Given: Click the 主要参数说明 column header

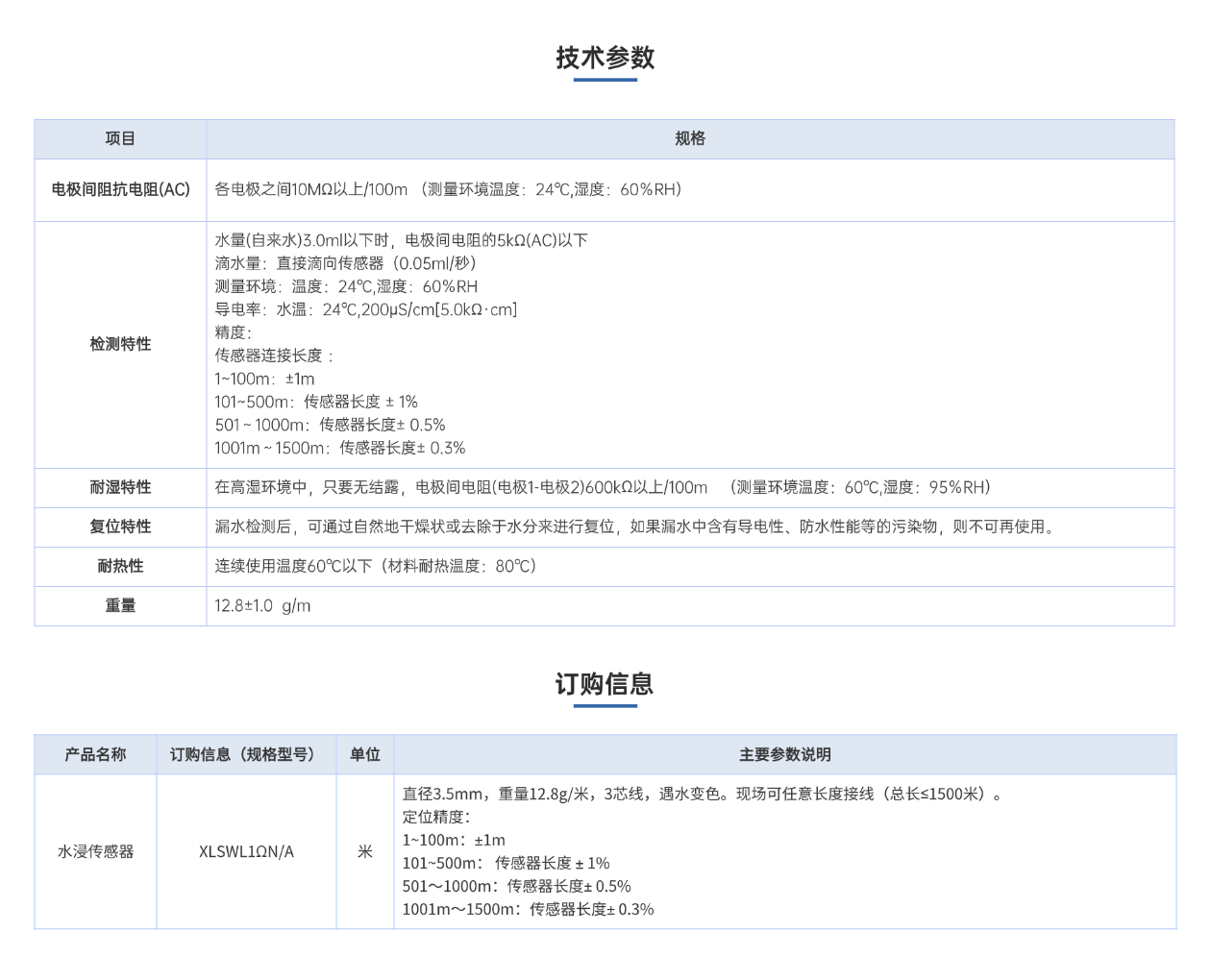Looking at the screenshot, I should pos(784,754).
